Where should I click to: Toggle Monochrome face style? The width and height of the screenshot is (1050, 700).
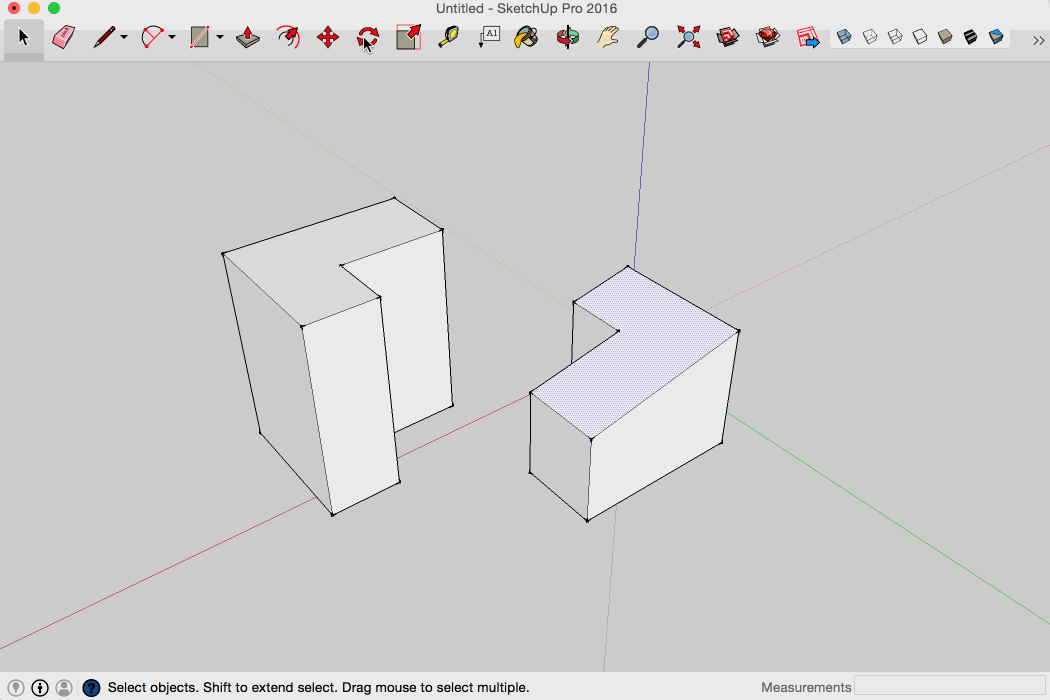click(996, 37)
